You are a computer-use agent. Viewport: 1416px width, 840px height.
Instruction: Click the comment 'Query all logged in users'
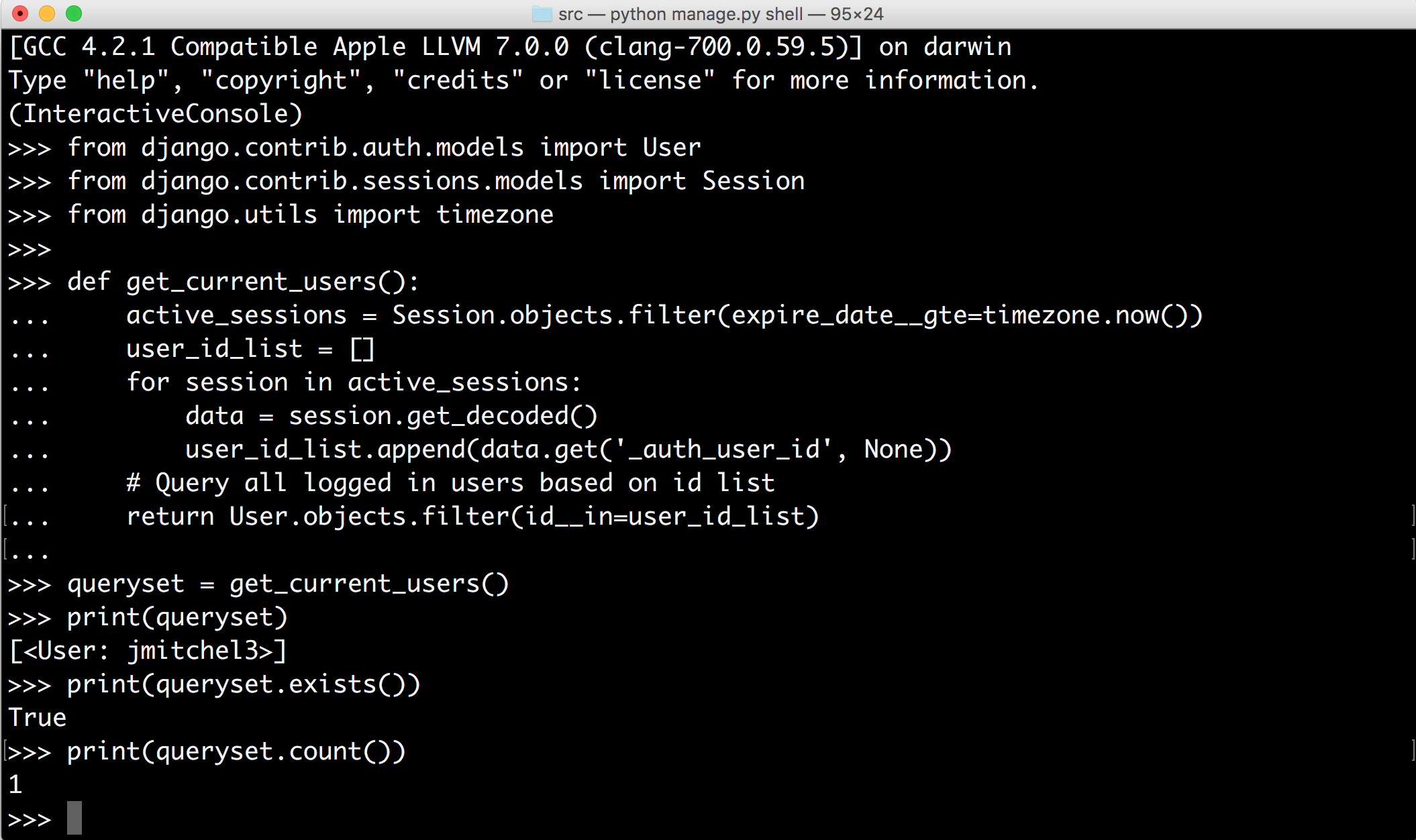(340, 483)
